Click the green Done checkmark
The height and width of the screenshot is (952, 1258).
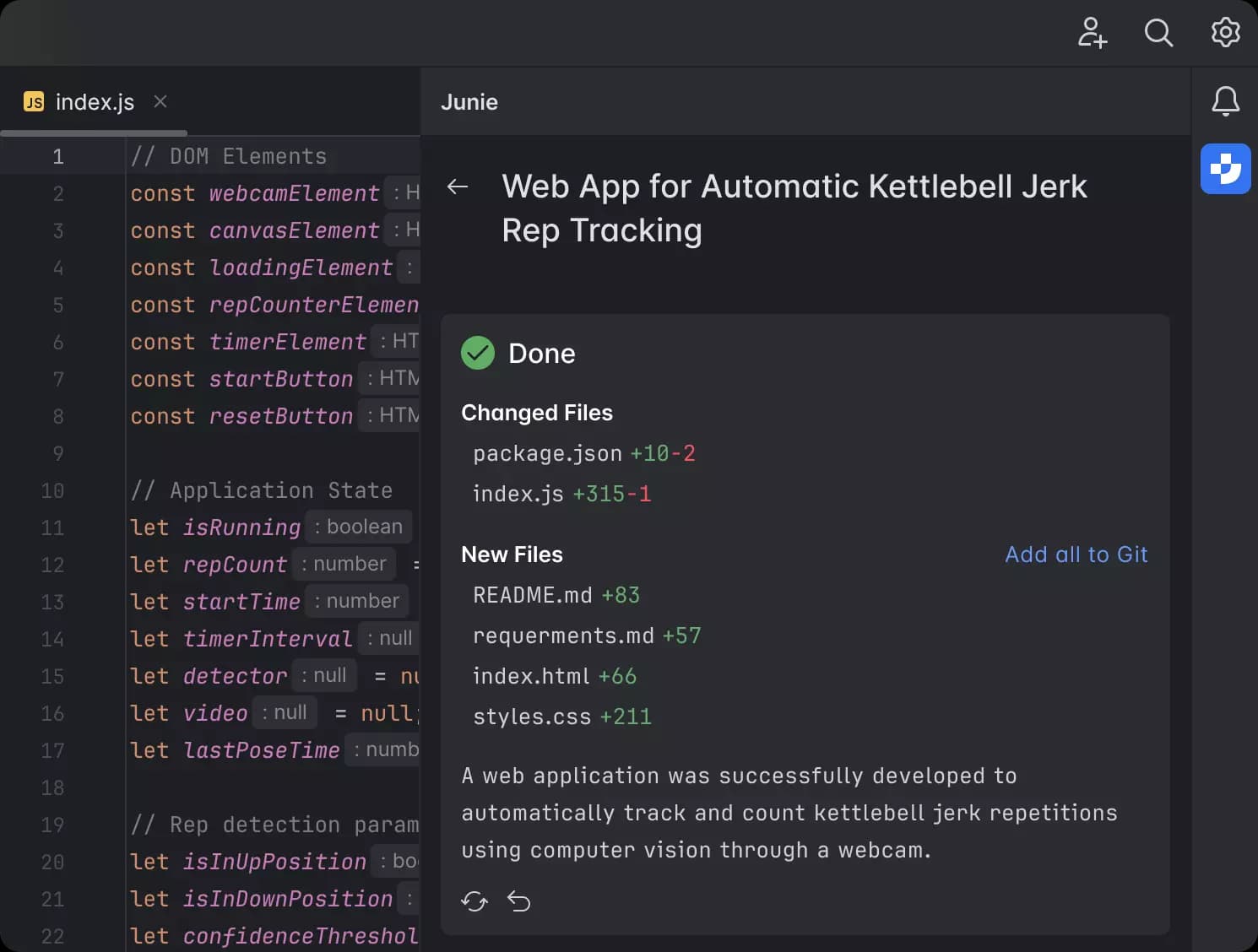point(478,353)
